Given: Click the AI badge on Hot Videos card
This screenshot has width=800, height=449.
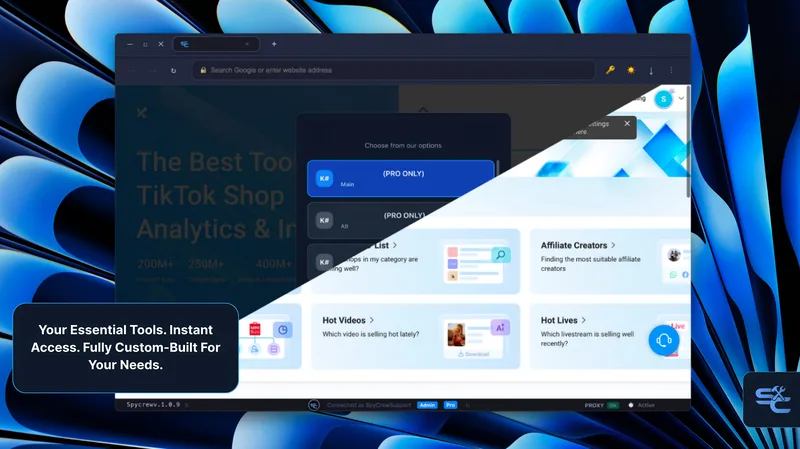Looking at the screenshot, I should pos(500,328).
